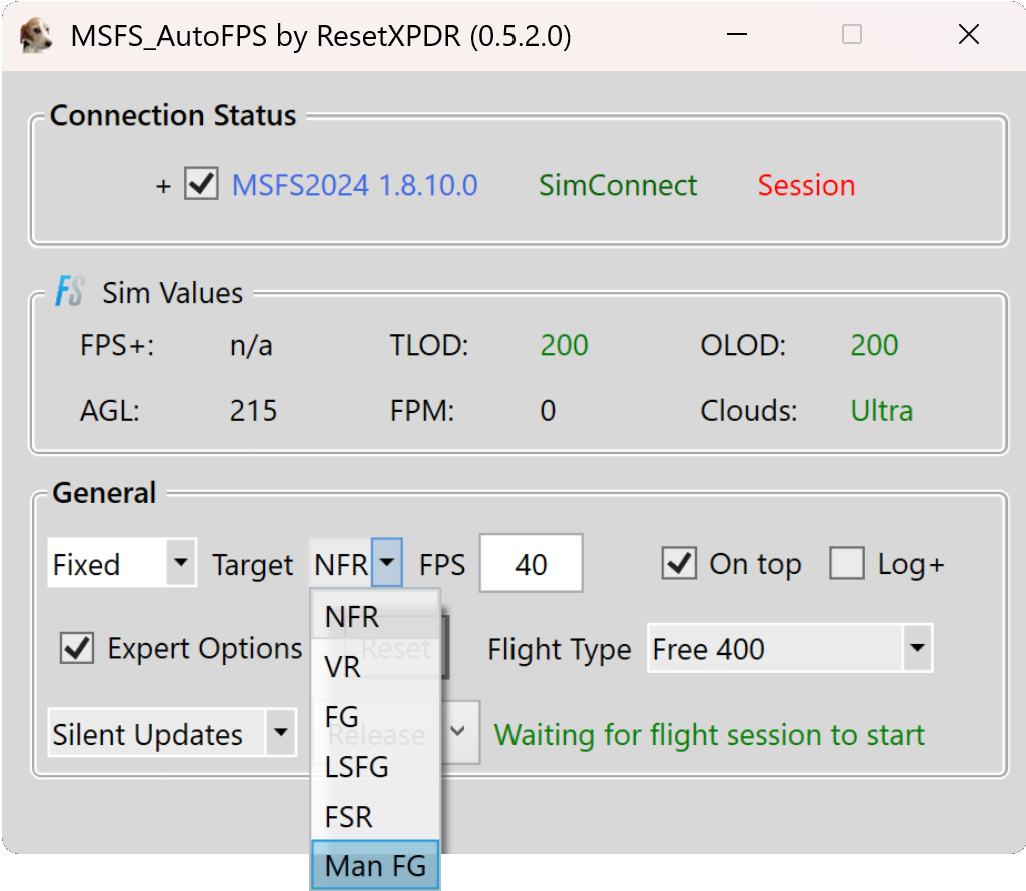
Task: Open the Fixed mode dropdown
Action: point(122,563)
